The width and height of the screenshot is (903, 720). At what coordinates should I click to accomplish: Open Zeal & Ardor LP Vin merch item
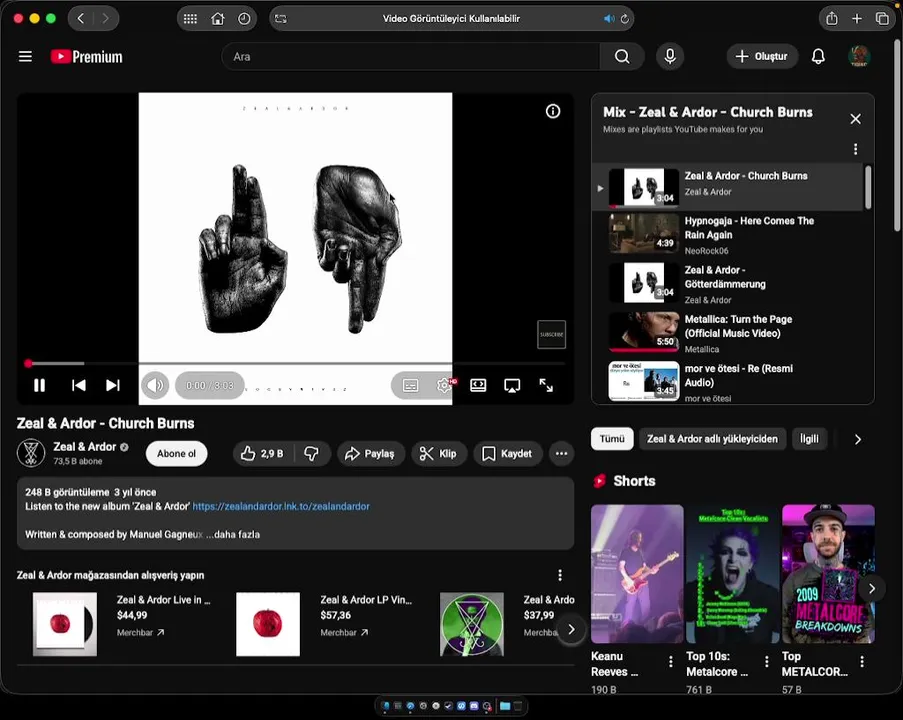[x=325, y=624]
